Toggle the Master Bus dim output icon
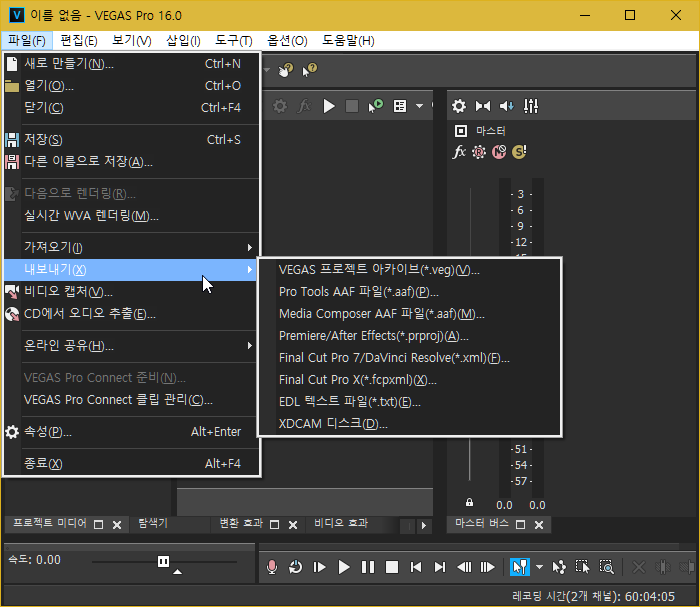 tap(507, 106)
